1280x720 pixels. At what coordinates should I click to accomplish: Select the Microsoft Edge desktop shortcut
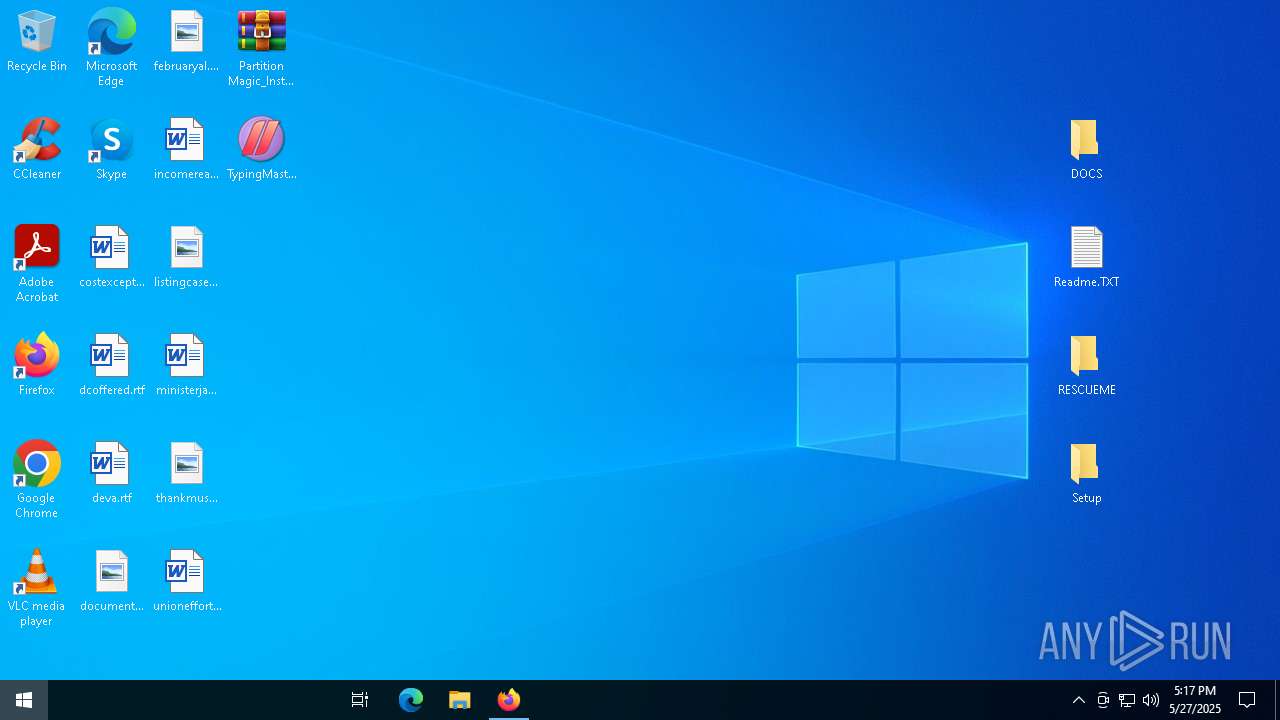(111, 48)
